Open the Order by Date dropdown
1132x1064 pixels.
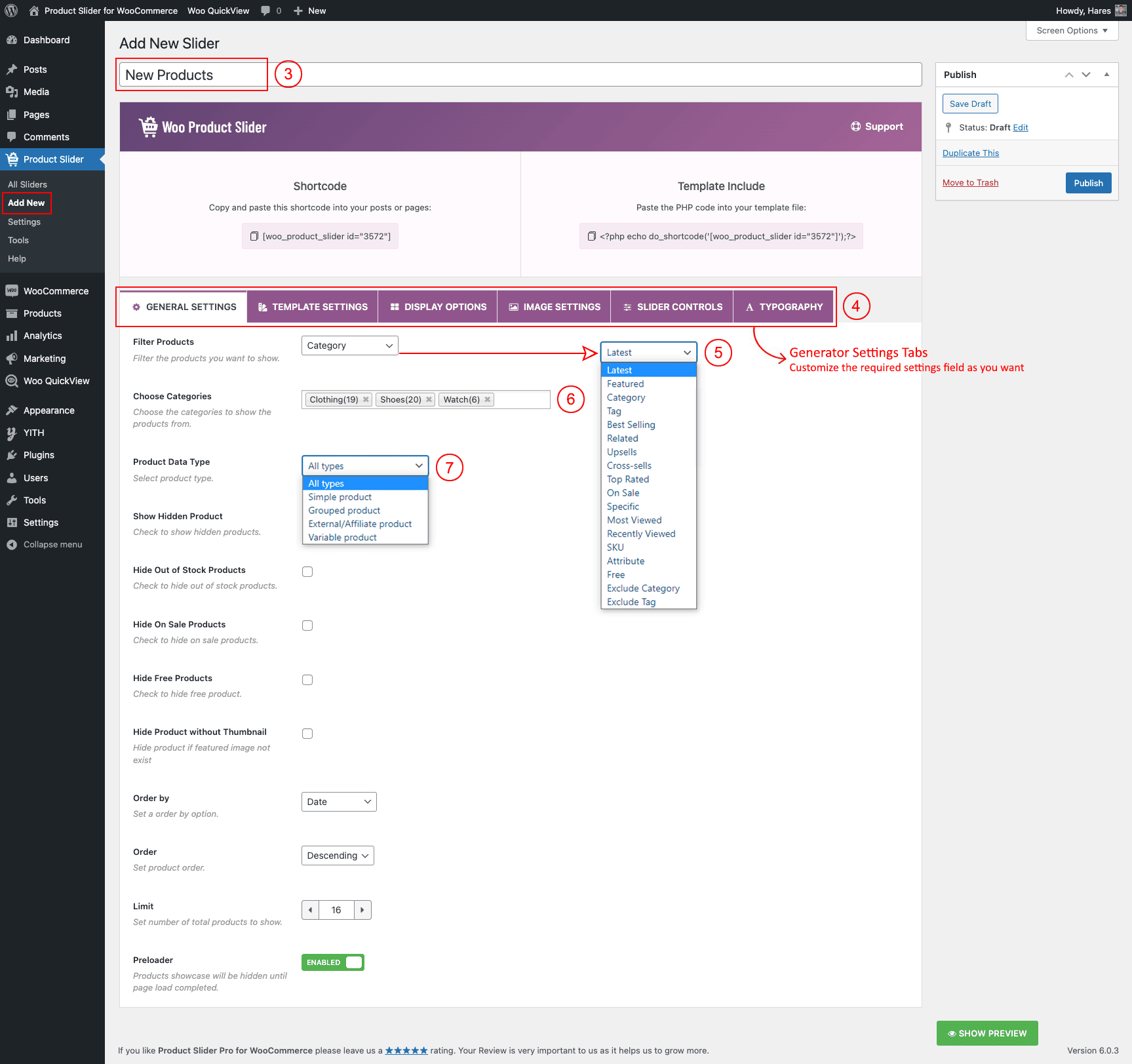(339, 802)
